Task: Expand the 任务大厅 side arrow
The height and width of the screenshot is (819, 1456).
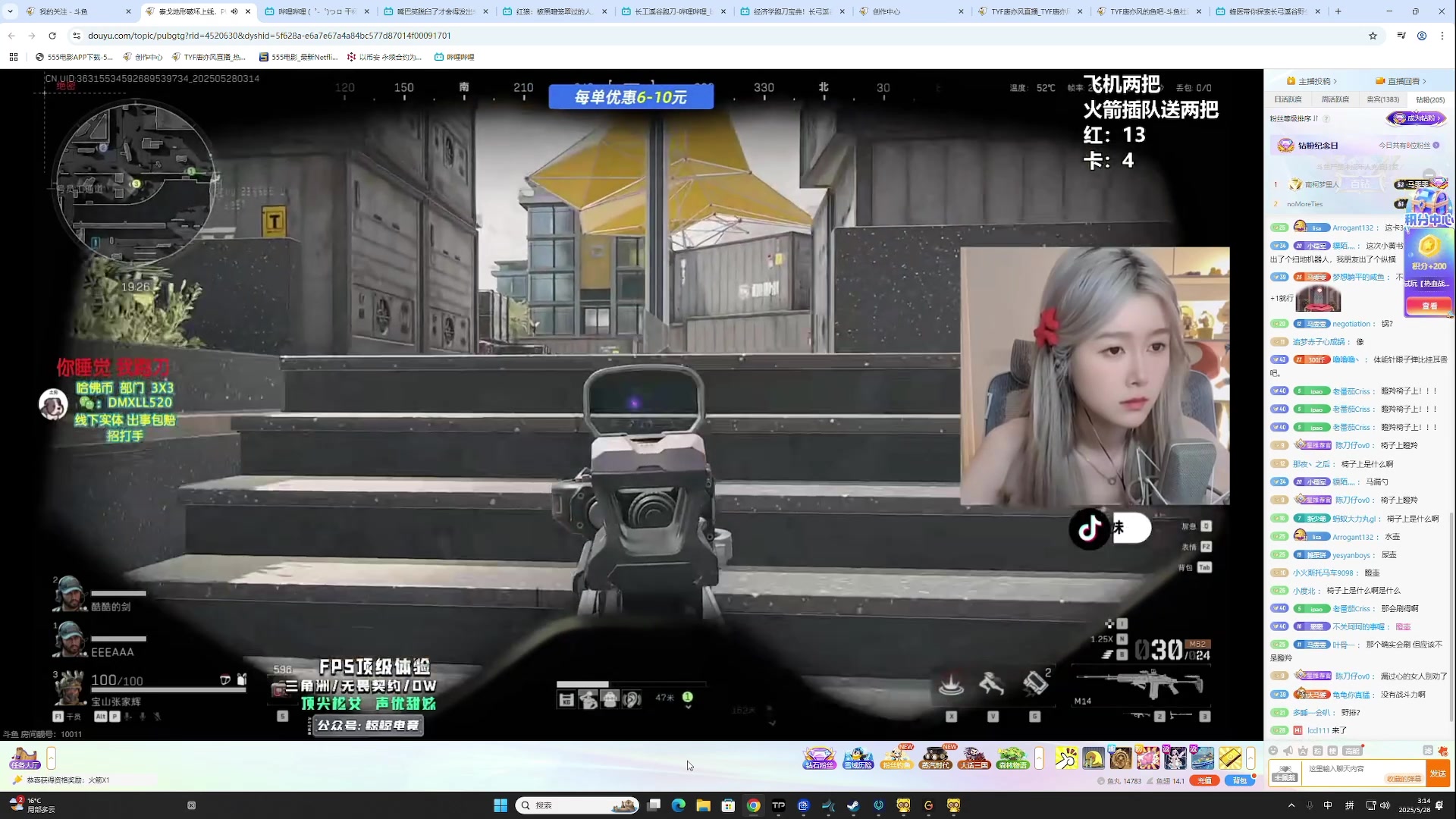Action: pyautogui.click(x=51, y=758)
